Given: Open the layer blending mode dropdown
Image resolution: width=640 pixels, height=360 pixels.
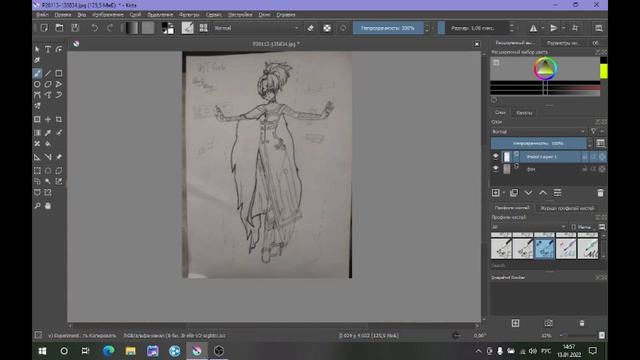Looking at the screenshot, I should [x=538, y=131].
